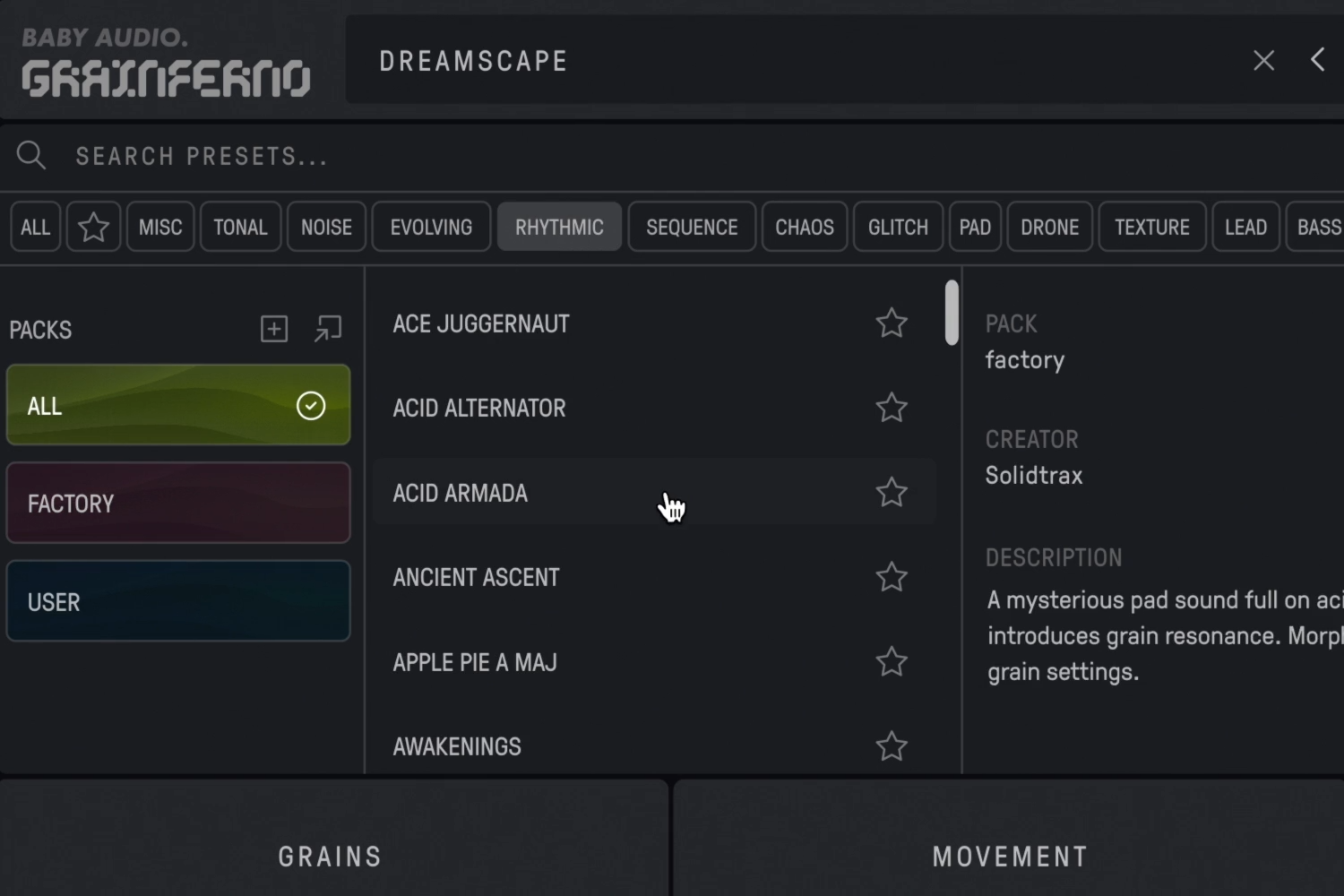The width and height of the screenshot is (1344, 896).
Task: Favorite the Ace Juggernaut preset star
Action: pos(892,323)
